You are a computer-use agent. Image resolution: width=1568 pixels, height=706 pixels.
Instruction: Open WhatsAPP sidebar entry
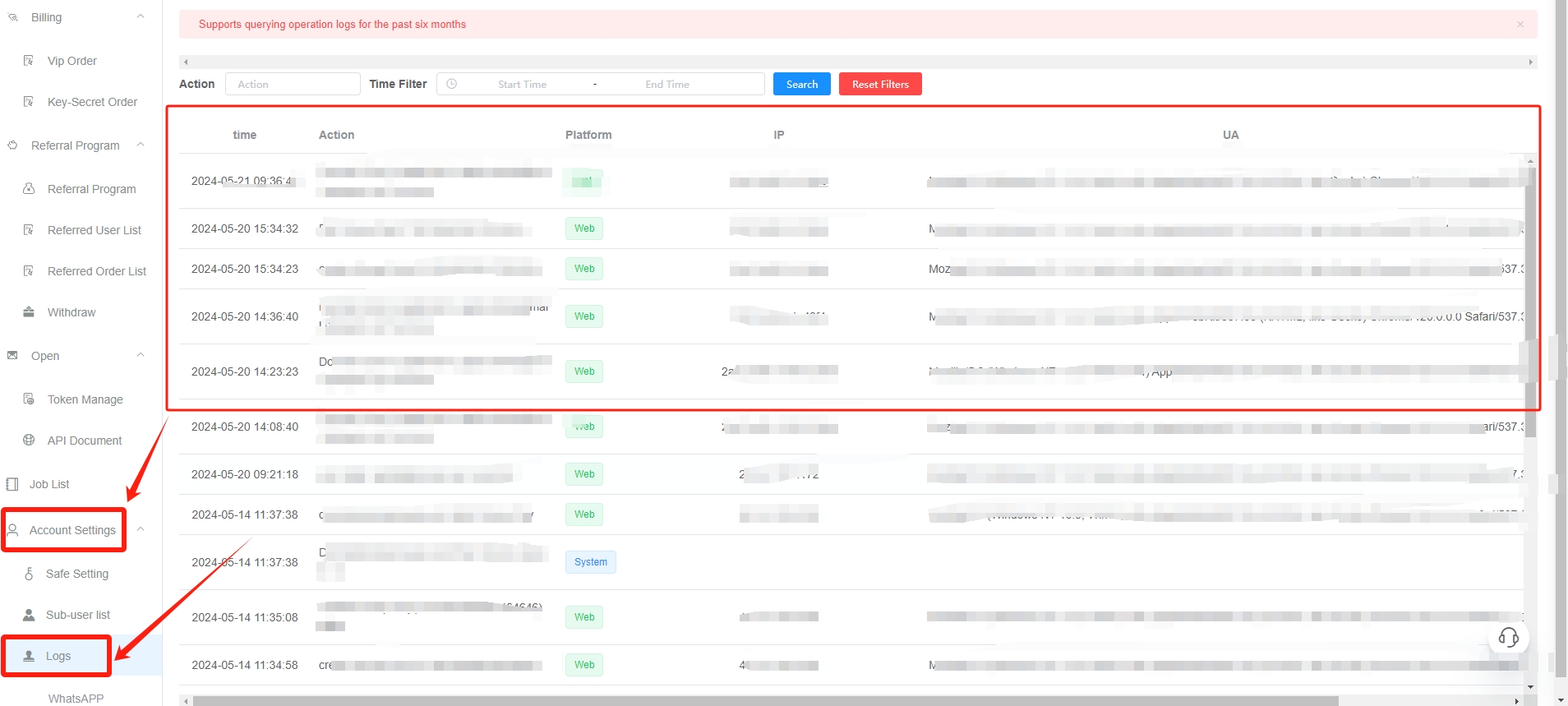[x=76, y=699]
